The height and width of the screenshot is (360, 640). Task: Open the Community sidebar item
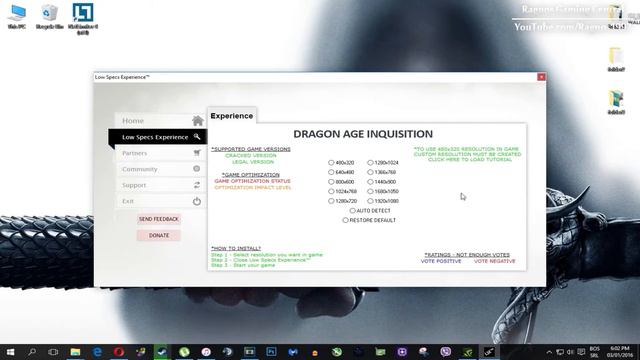point(160,169)
